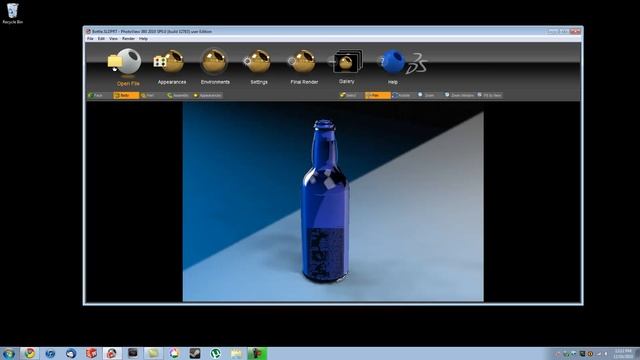Screen dimensions: 640x360
Task: Activate the Zoom view tool
Action: [428, 96]
